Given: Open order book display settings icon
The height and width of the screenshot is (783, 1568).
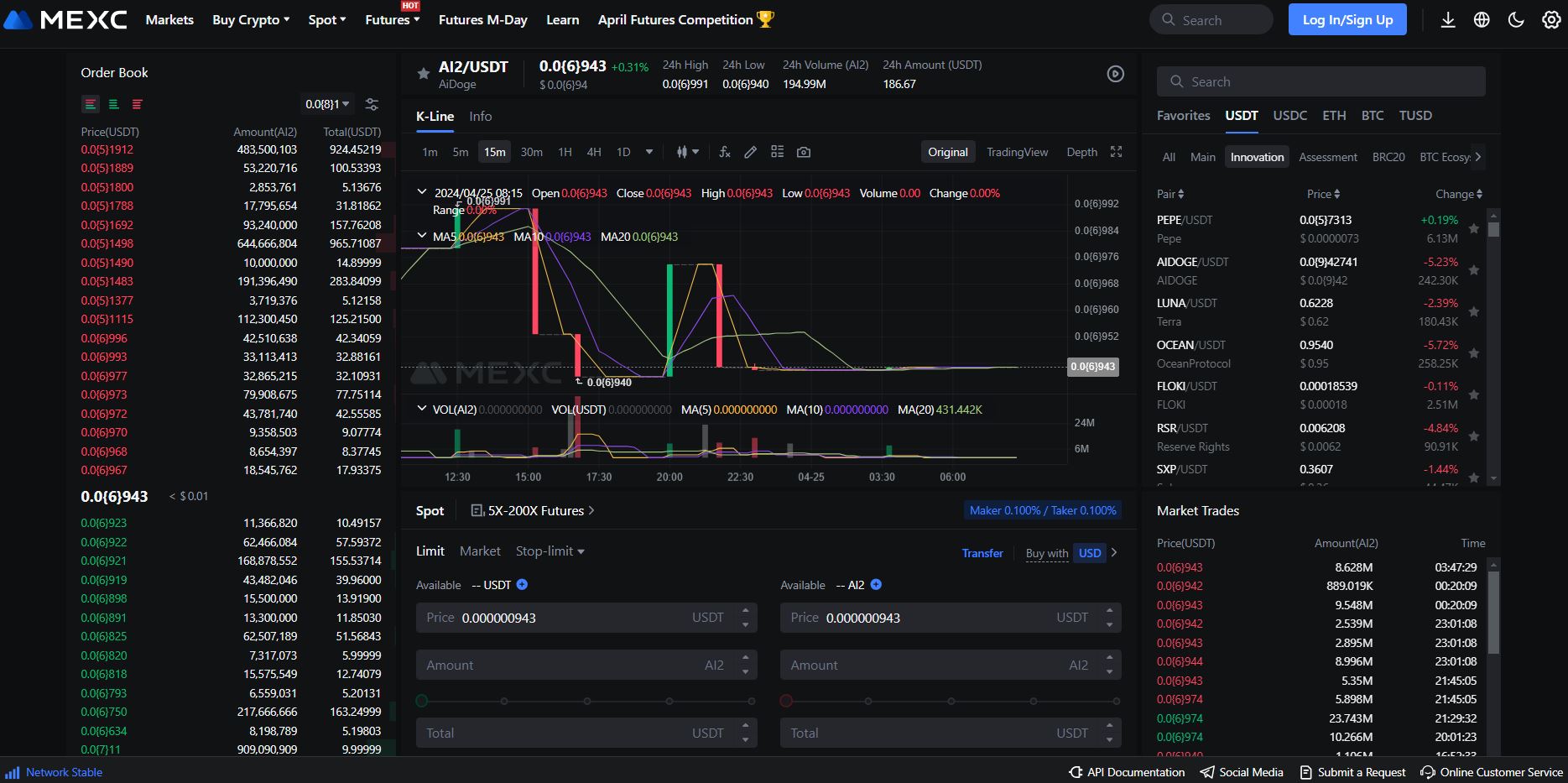Looking at the screenshot, I should click(x=372, y=104).
